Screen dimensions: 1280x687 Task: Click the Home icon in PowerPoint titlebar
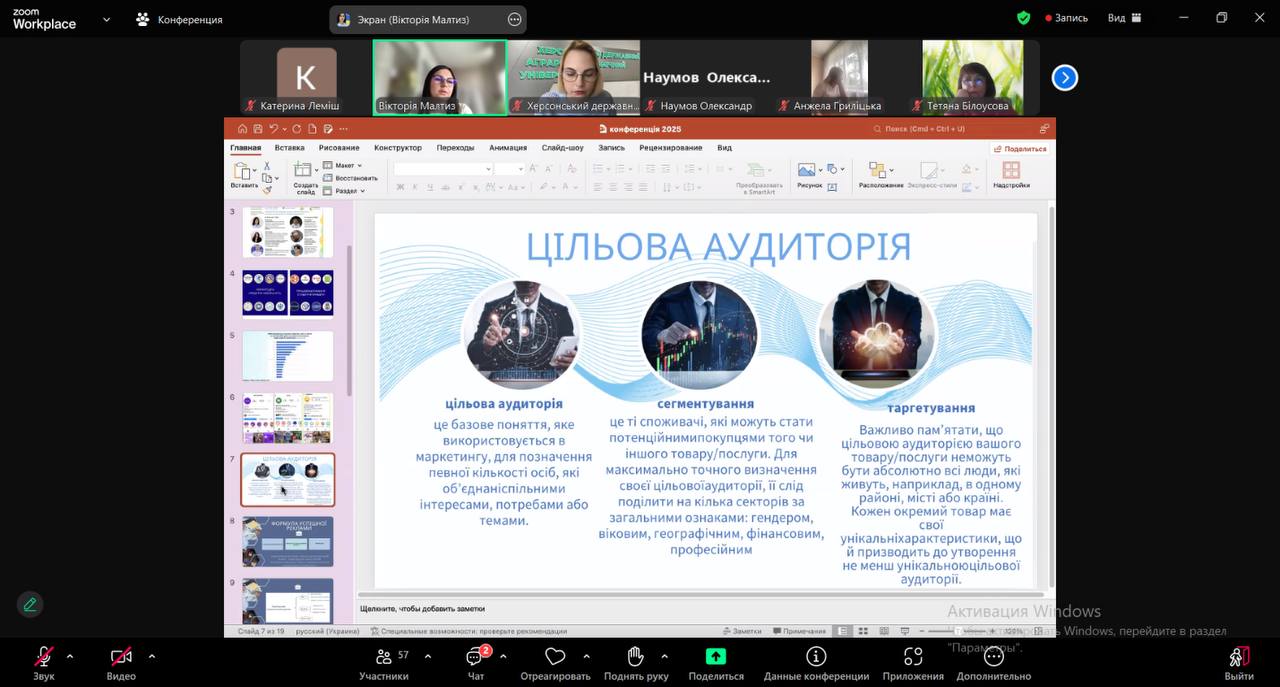click(243, 128)
